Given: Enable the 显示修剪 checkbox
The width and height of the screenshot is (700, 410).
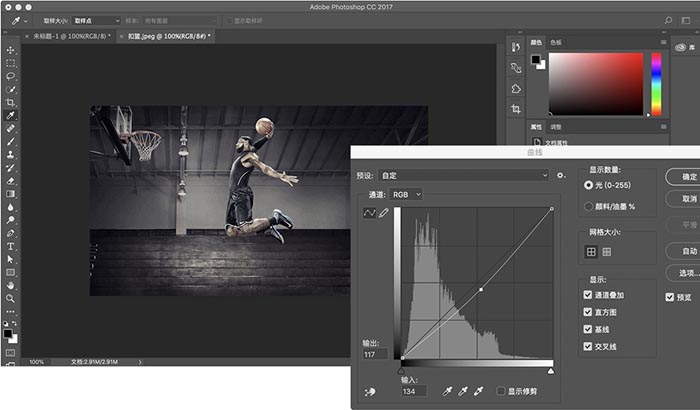Looking at the screenshot, I should pos(501,391).
